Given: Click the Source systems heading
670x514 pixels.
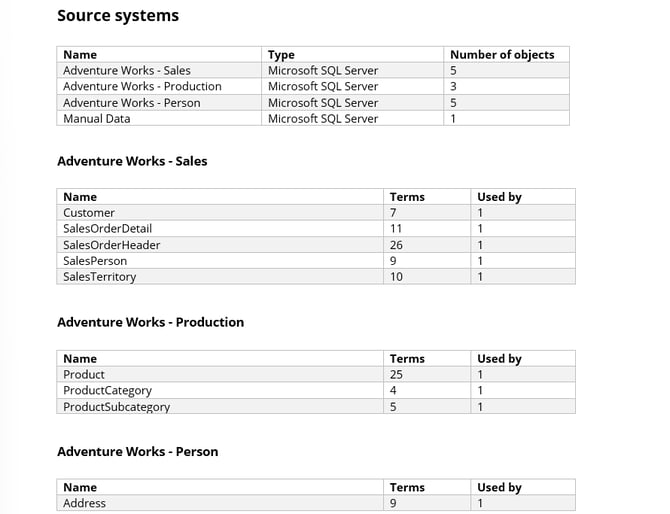Looking at the screenshot, I should [118, 16].
